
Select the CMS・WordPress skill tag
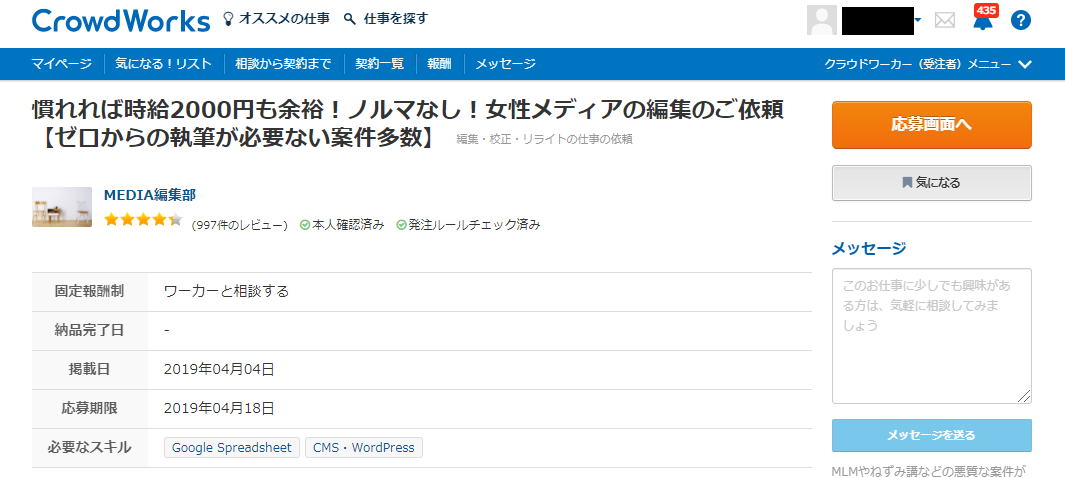(x=363, y=447)
